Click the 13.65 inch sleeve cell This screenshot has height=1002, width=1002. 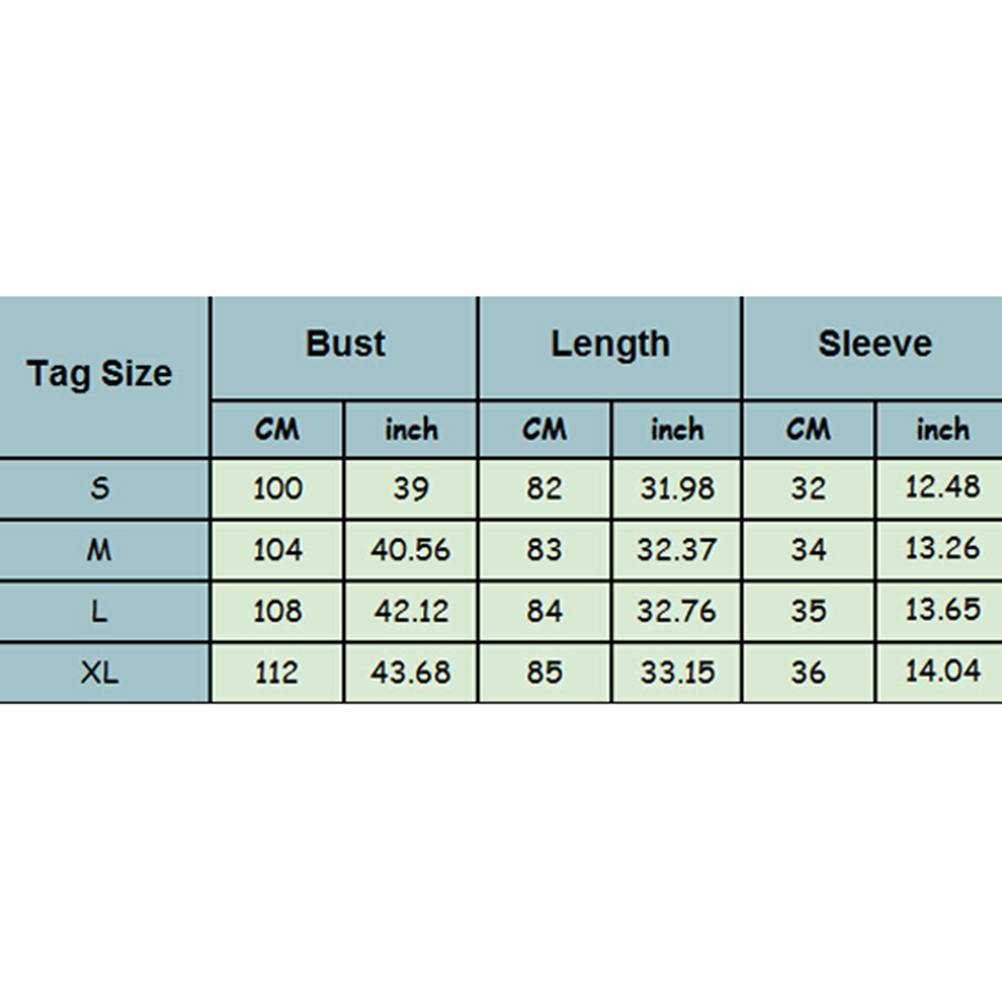coord(941,611)
